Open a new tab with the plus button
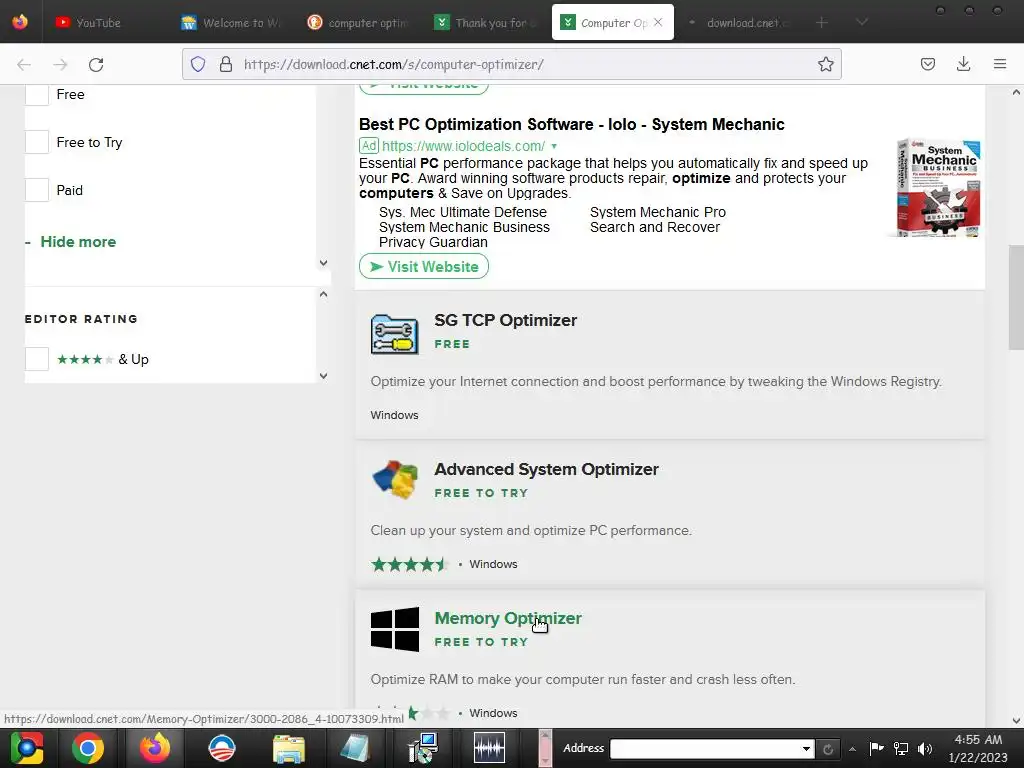Viewport: 1024px width, 768px height. pyautogui.click(x=822, y=22)
